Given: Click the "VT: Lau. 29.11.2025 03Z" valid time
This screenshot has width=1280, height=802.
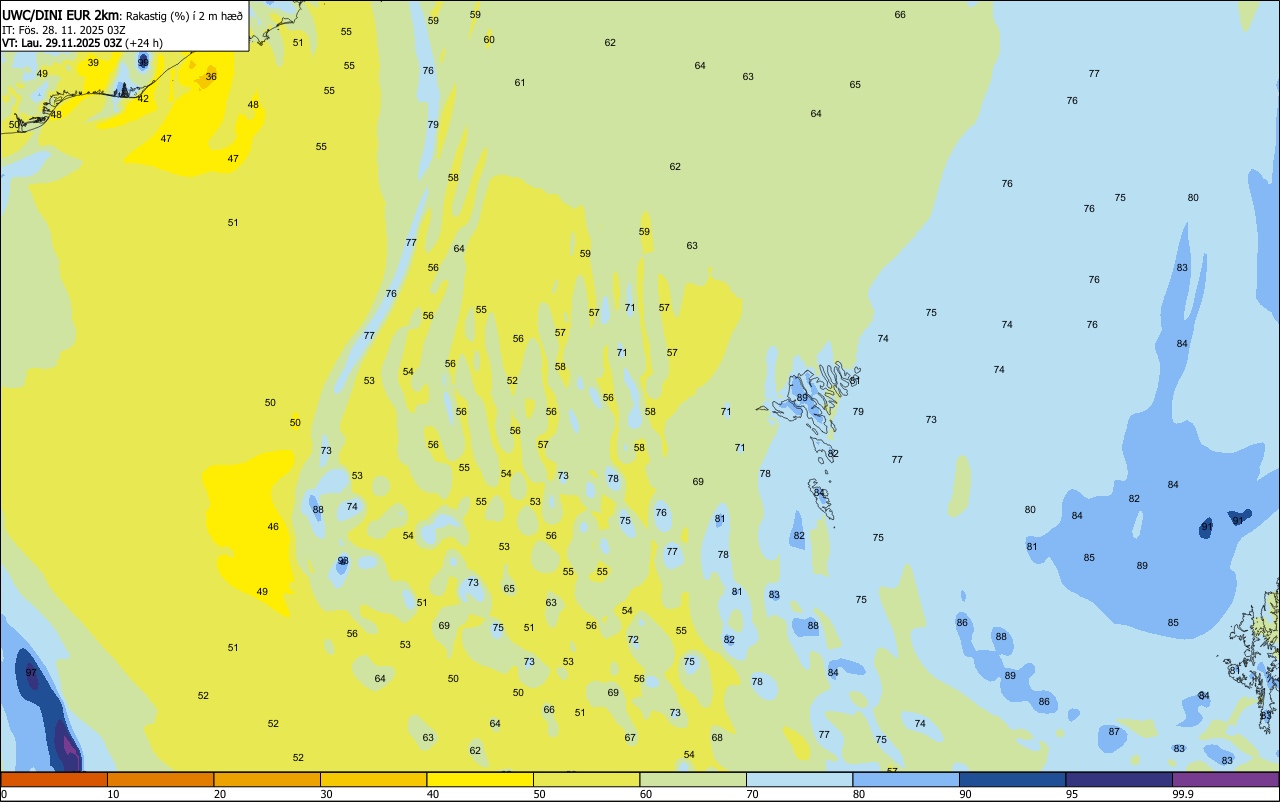Looking at the screenshot, I should point(62,43).
